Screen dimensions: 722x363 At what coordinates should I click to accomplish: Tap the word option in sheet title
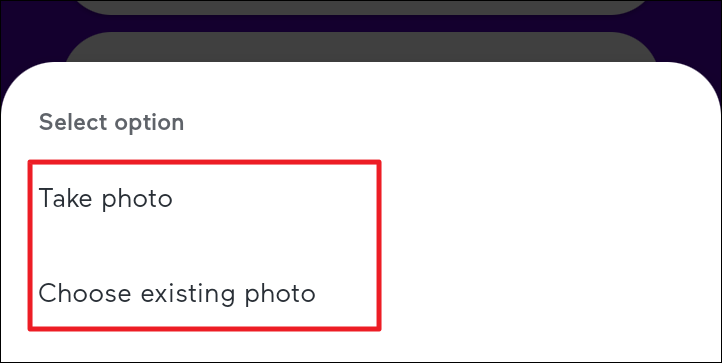pyautogui.click(x=149, y=123)
